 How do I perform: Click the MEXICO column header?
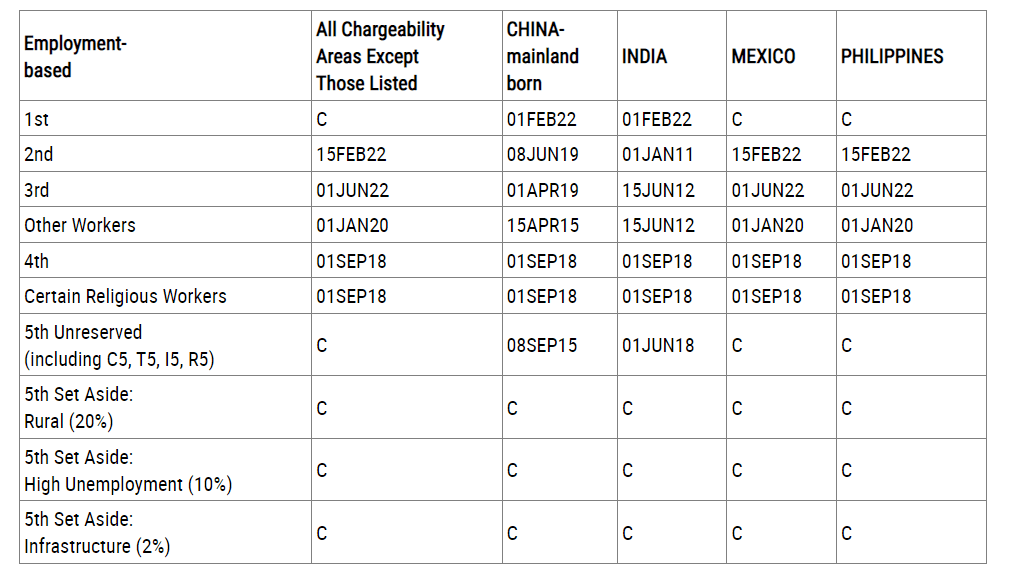coord(763,57)
